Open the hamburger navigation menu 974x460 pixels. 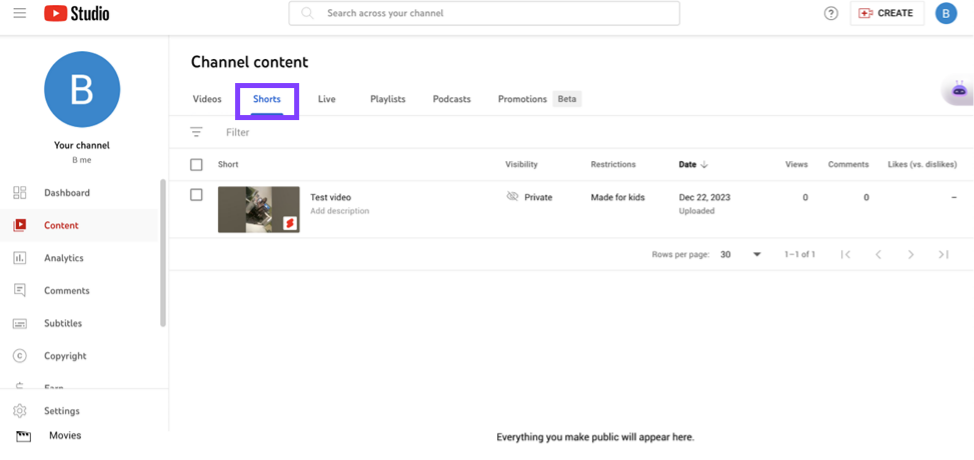tap(20, 13)
